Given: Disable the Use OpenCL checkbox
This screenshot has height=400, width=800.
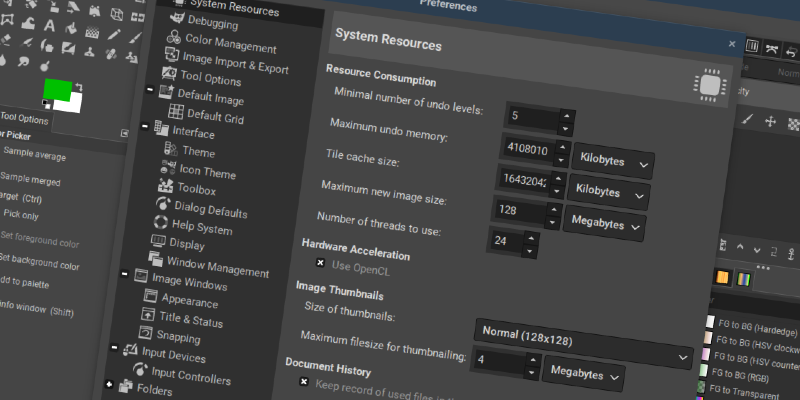Looking at the screenshot, I should (x=320, y=263).
